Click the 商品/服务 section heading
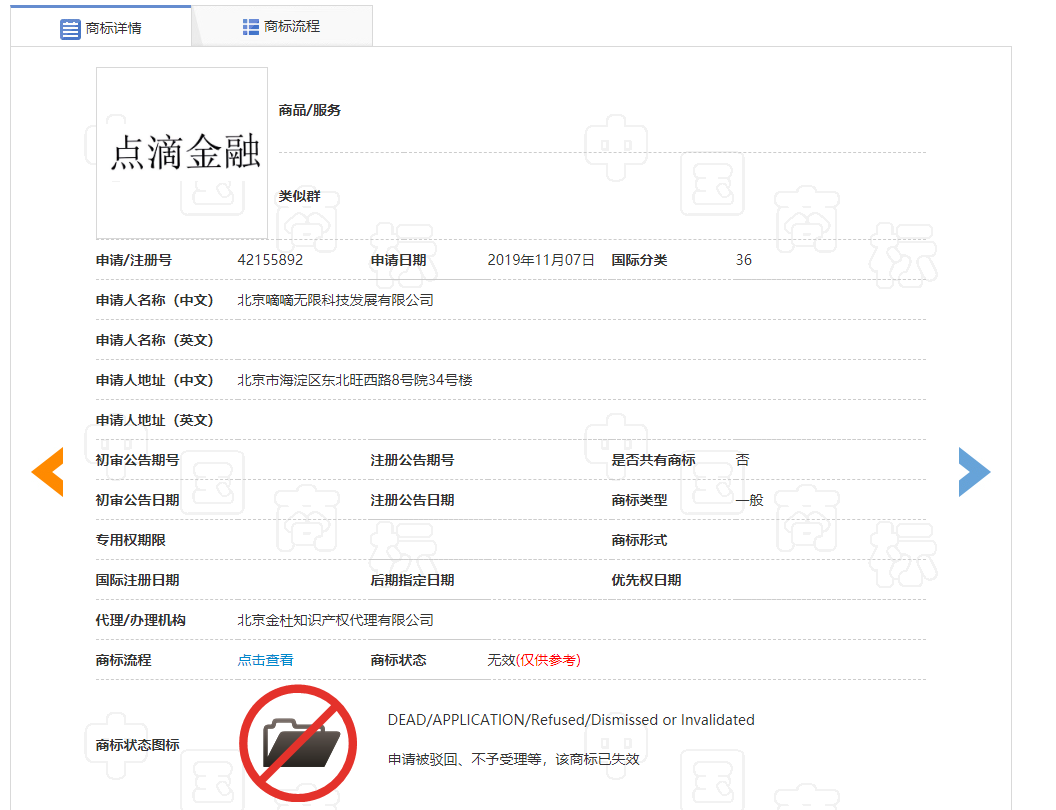The image size is (1056, 810). tap(309, 110)
